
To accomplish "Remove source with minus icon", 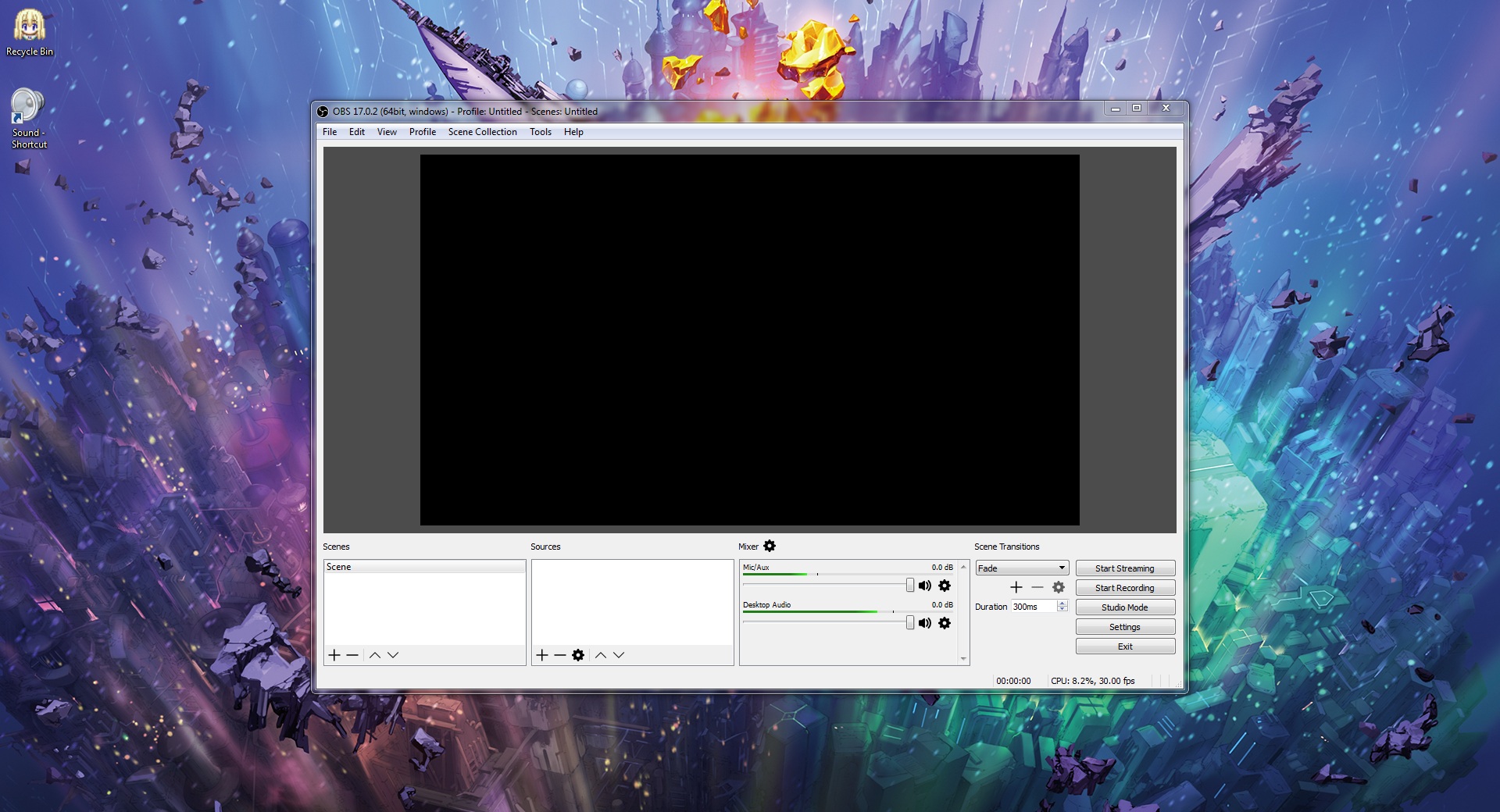I will coord(560,655).
